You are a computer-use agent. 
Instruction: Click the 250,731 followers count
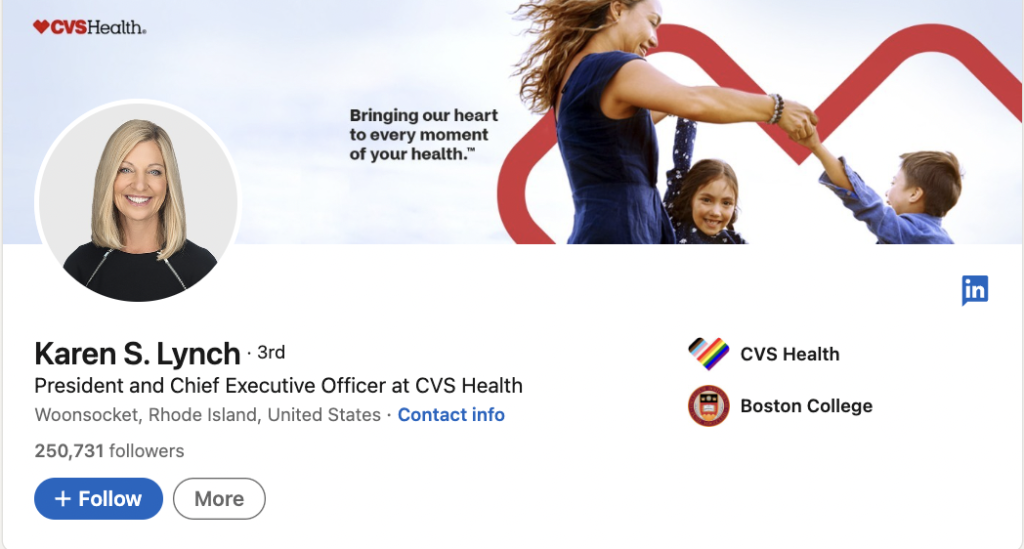tap(109, 451)
